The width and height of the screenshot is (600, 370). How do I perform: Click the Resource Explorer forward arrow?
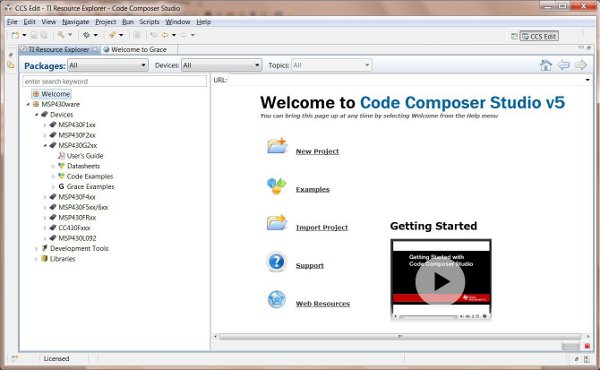[x=581, y=65]
